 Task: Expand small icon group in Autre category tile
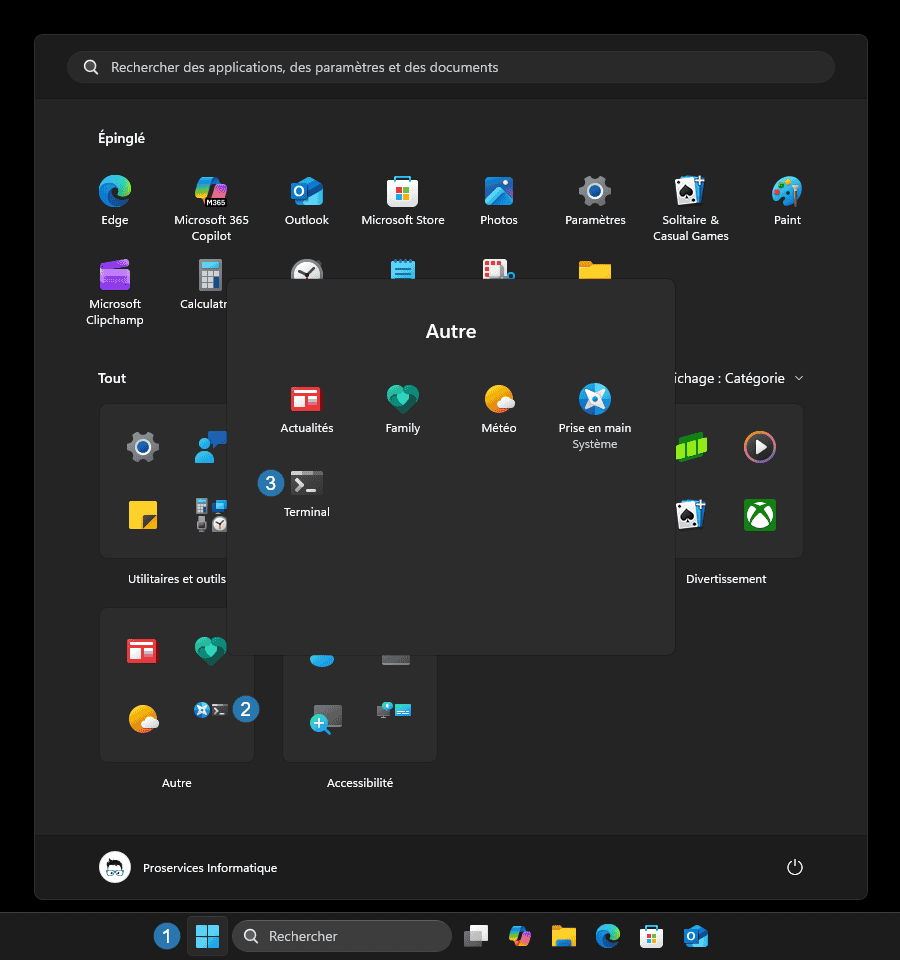211,710
